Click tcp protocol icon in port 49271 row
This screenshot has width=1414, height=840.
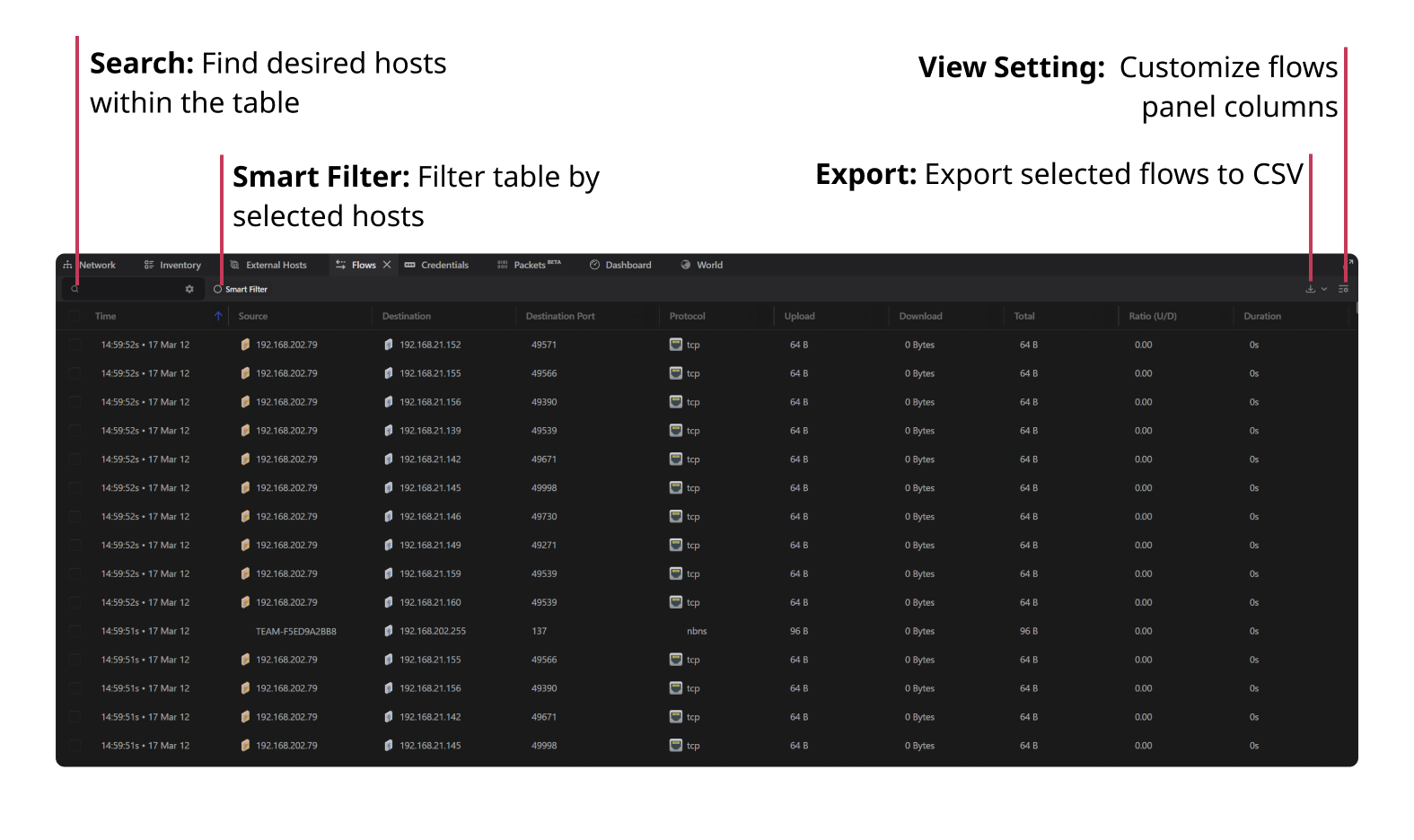[676, 546]
